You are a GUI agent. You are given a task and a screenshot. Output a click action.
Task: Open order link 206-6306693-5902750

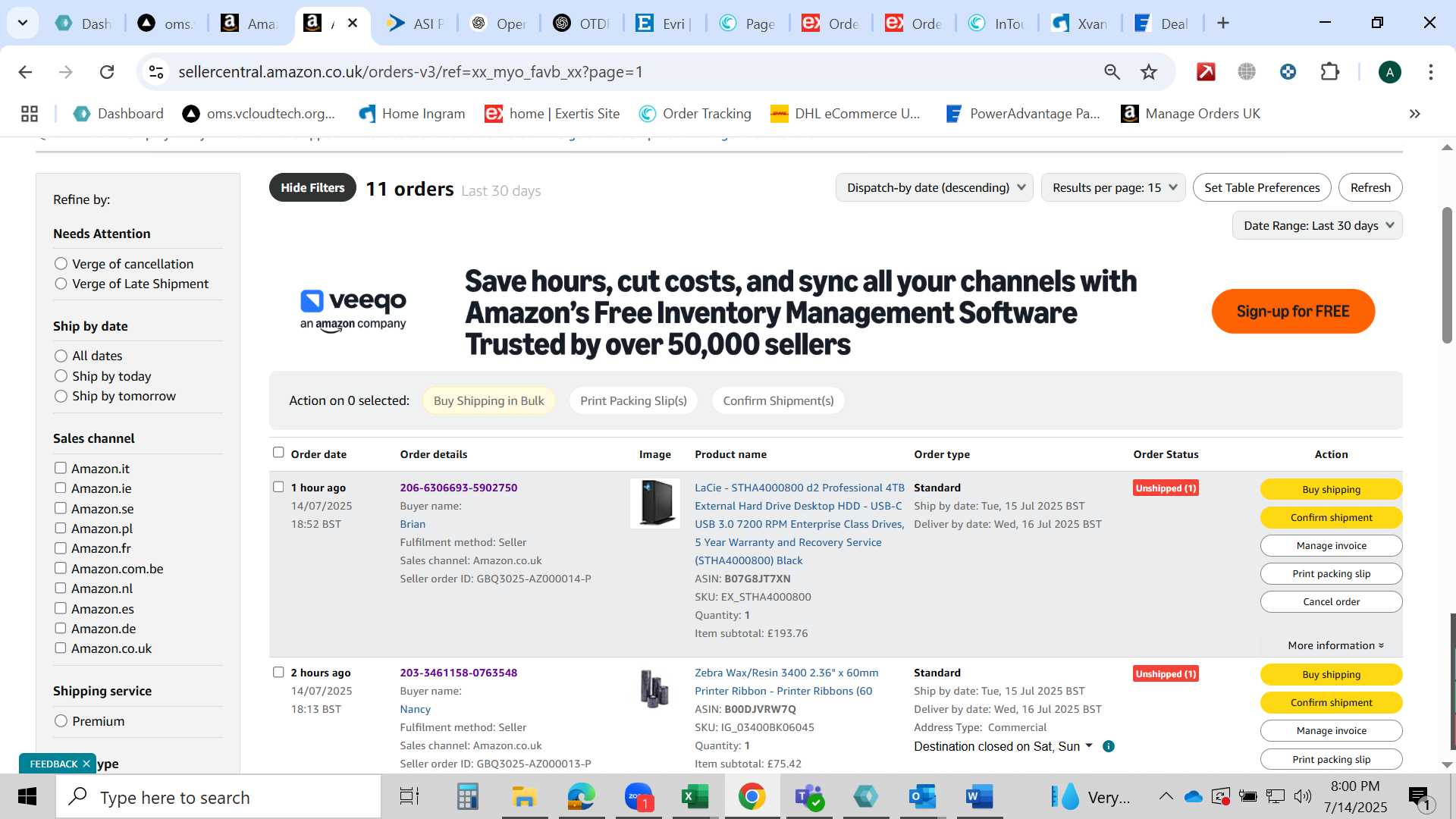click(x=459, y=488)
